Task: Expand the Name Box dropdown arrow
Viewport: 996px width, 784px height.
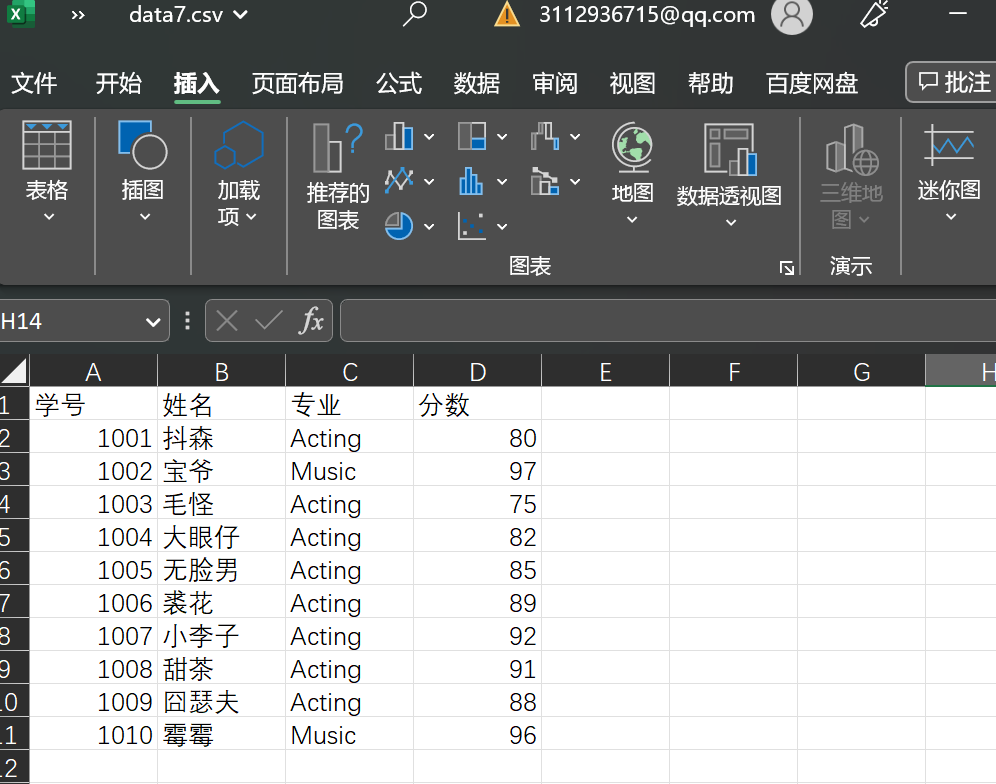Action: point(153,321)
